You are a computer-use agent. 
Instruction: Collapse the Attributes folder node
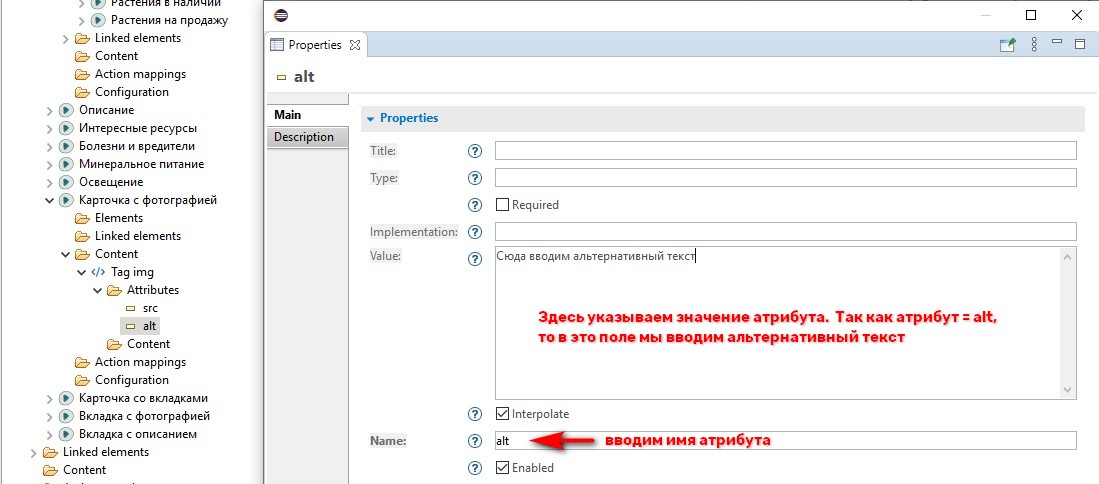(97, 290)
